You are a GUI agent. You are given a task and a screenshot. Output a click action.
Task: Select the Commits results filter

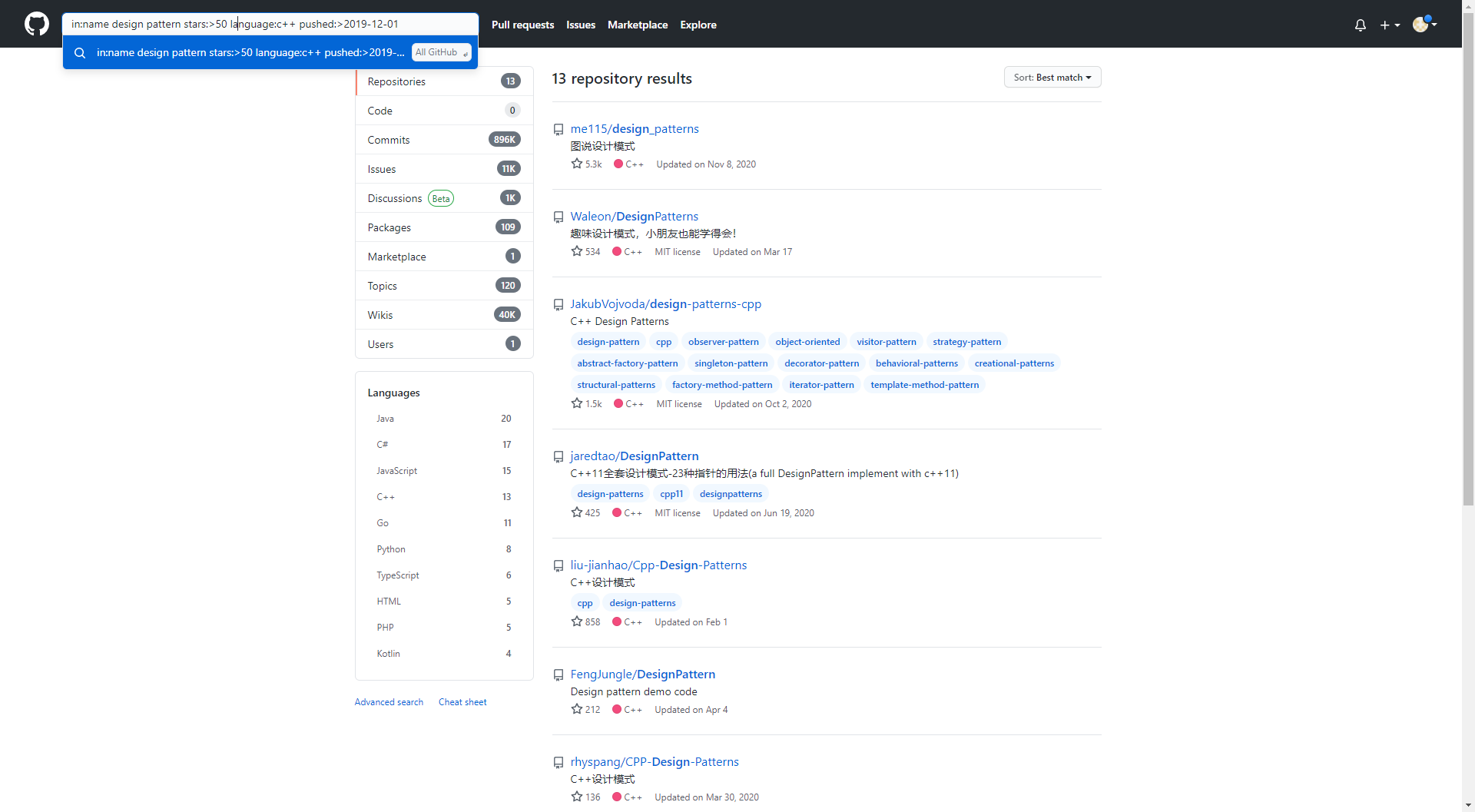pos(444,140)
